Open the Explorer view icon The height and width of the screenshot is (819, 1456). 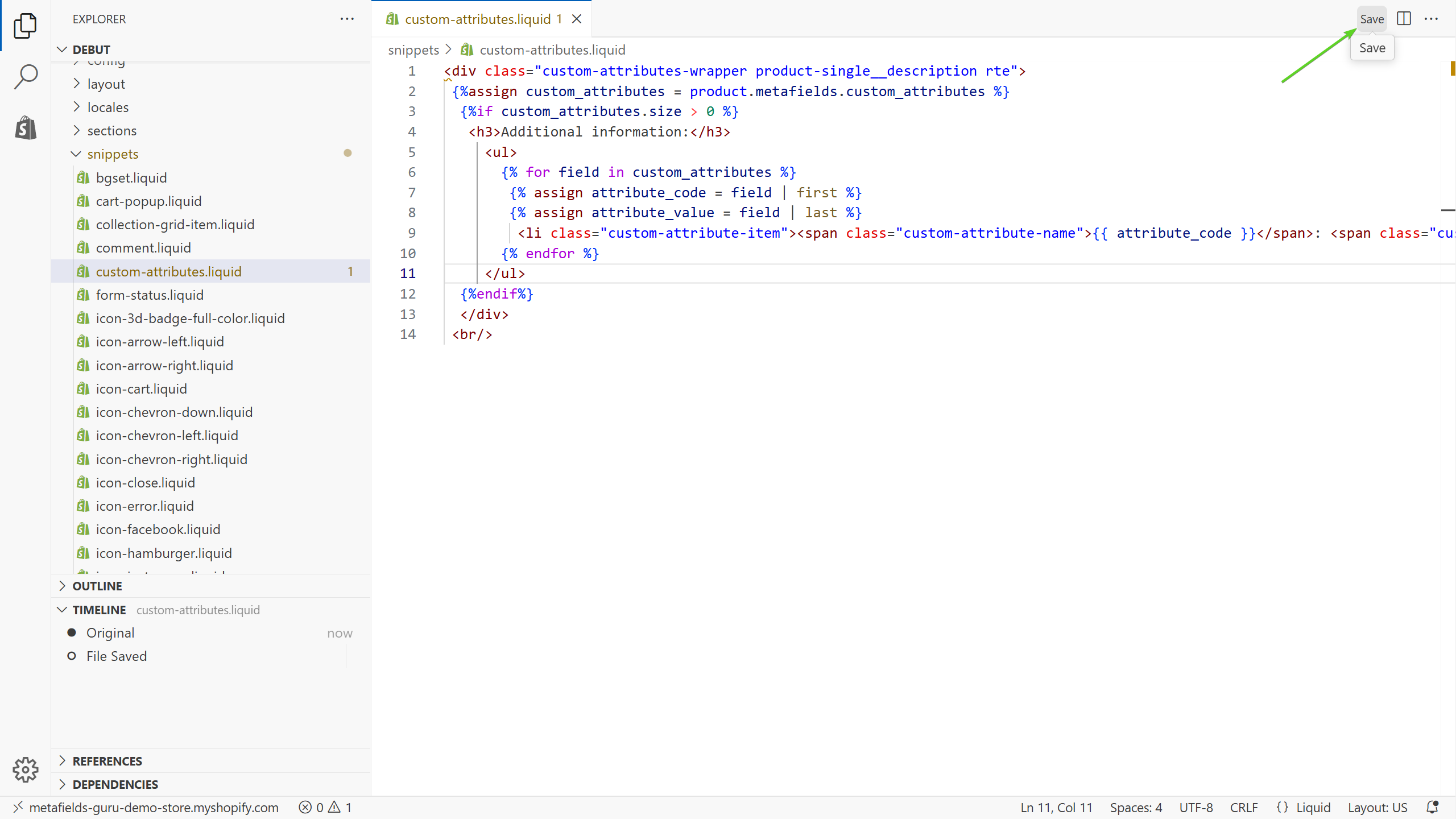point(25,26)
